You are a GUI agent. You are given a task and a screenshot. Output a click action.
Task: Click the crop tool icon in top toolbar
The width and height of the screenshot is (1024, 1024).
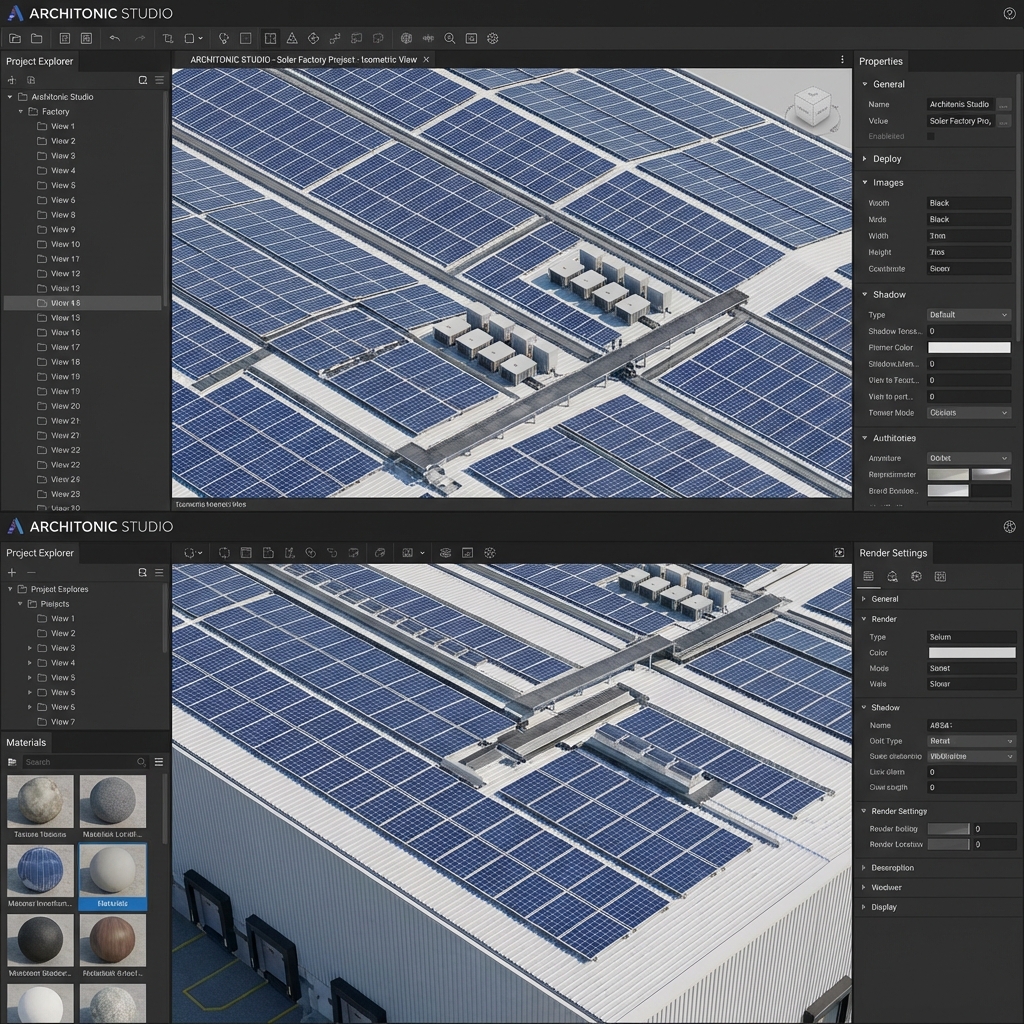coord(167,38)
